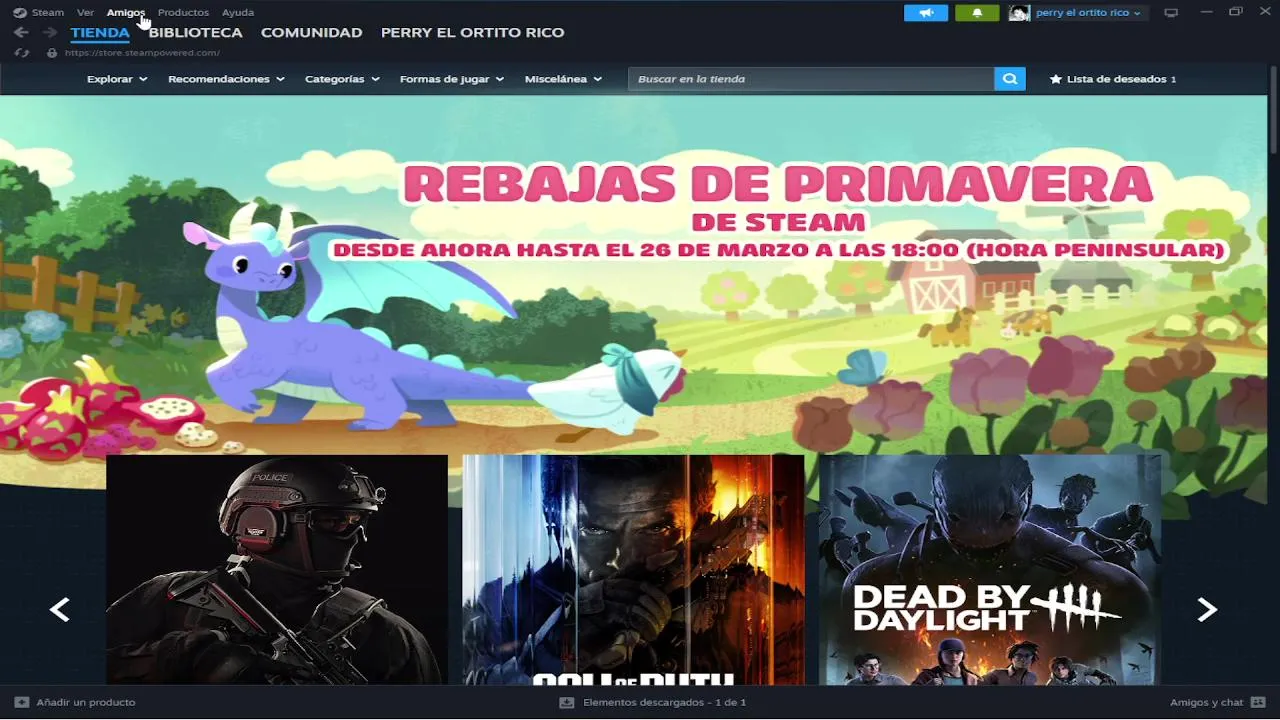The image size is (1280, 720).
Task: Open the police operator game thumbnail
Action: tap(277, 570)
